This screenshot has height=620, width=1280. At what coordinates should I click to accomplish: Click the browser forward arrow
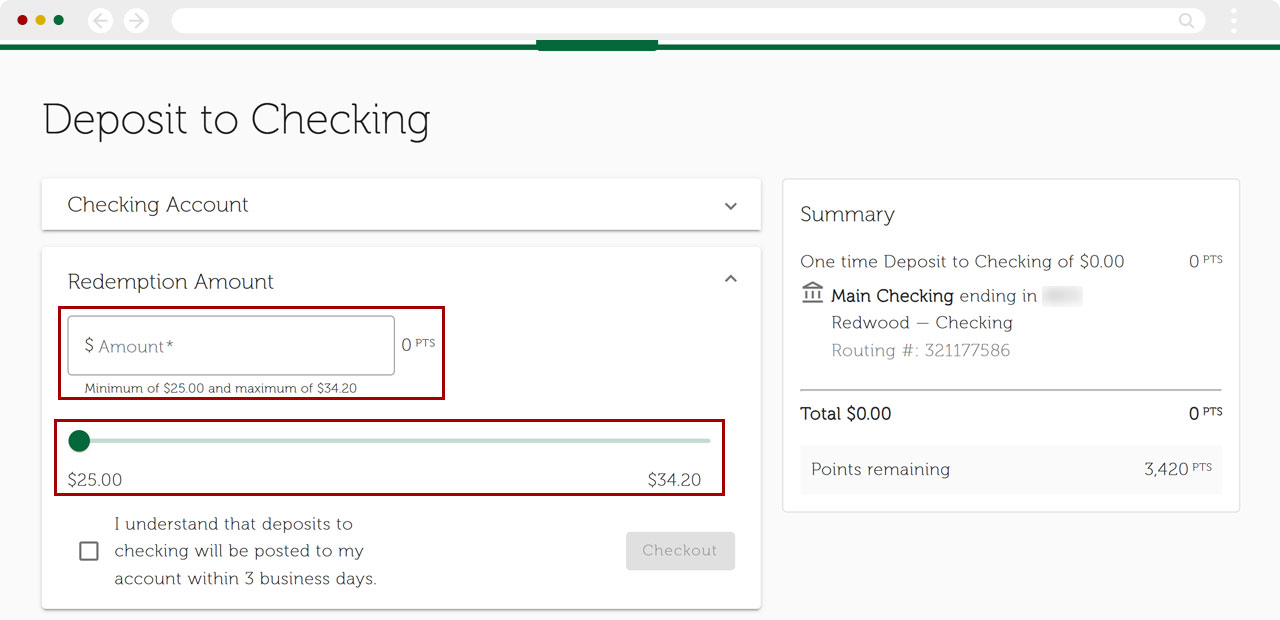136,21
